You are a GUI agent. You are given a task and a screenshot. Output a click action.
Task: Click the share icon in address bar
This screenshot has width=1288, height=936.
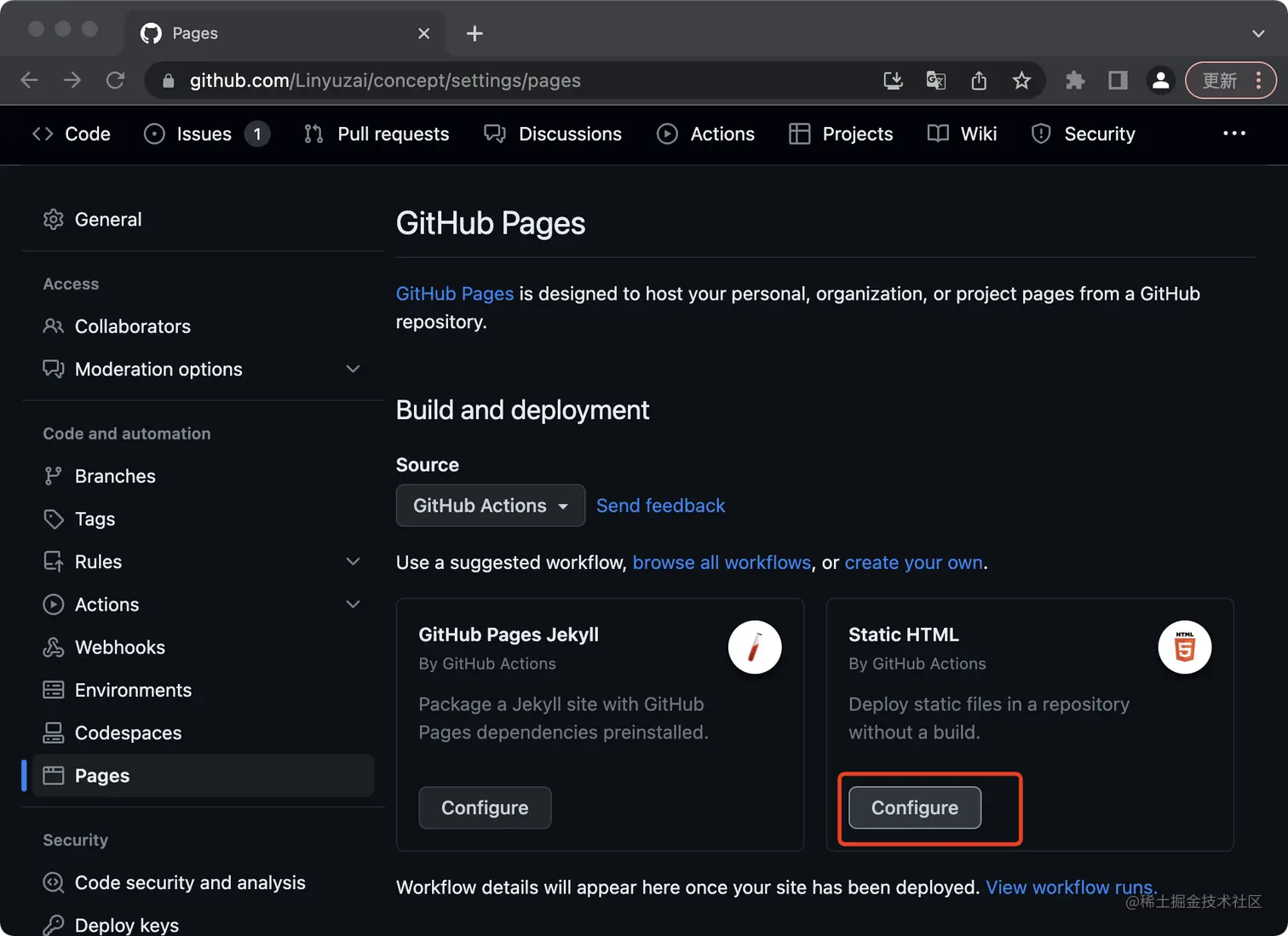tap(979, 81)
